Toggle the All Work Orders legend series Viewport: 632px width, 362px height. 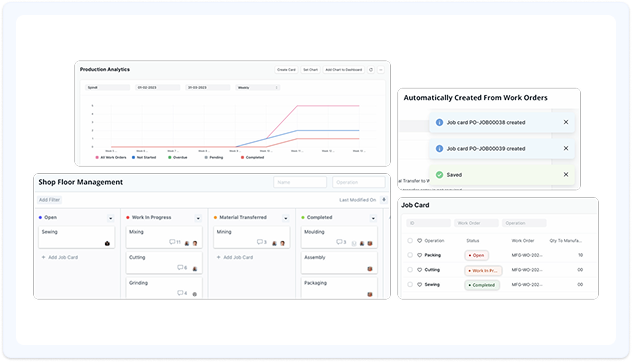coord(111,158)
